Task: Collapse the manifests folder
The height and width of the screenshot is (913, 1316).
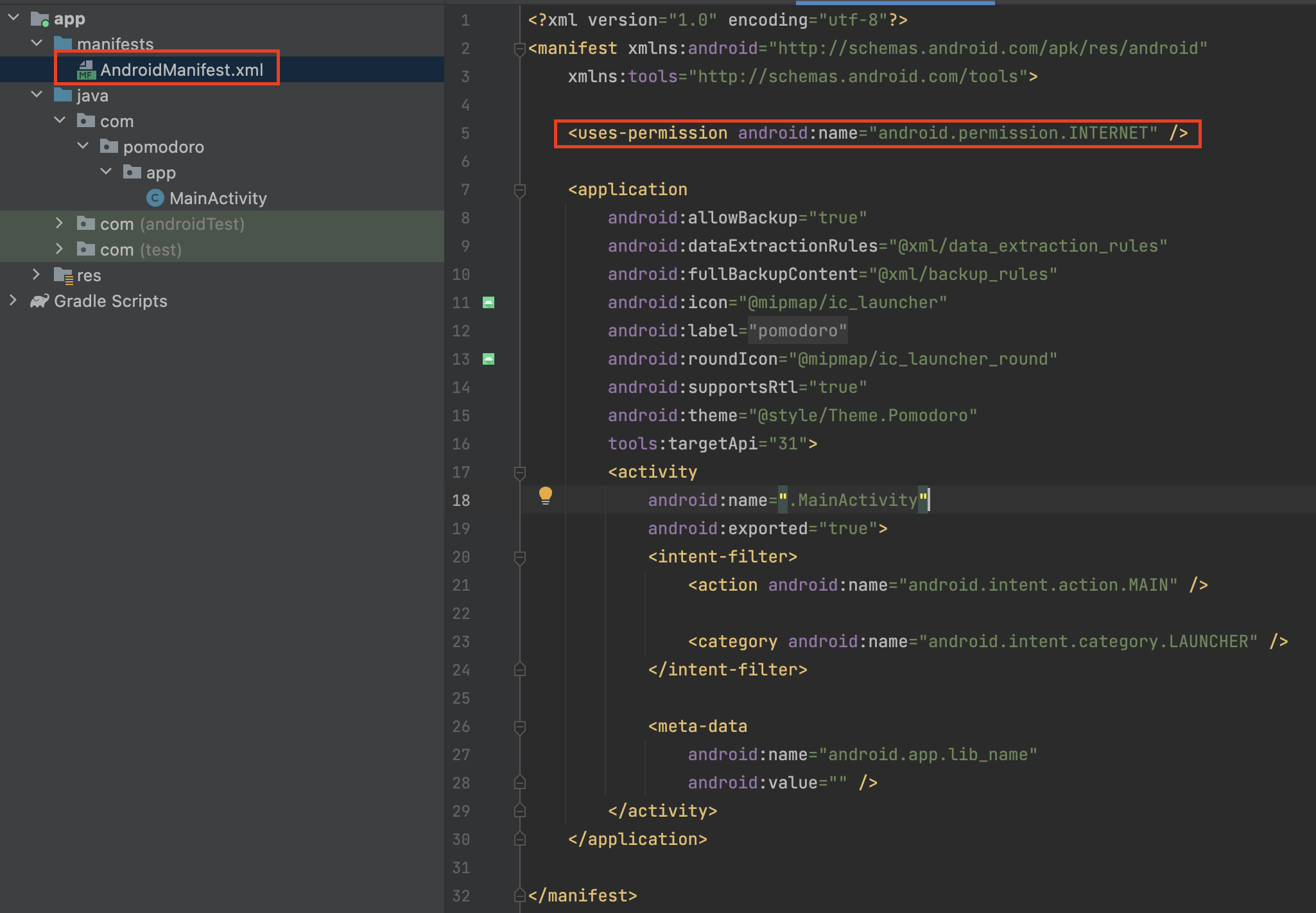Action: pos(37,44)
